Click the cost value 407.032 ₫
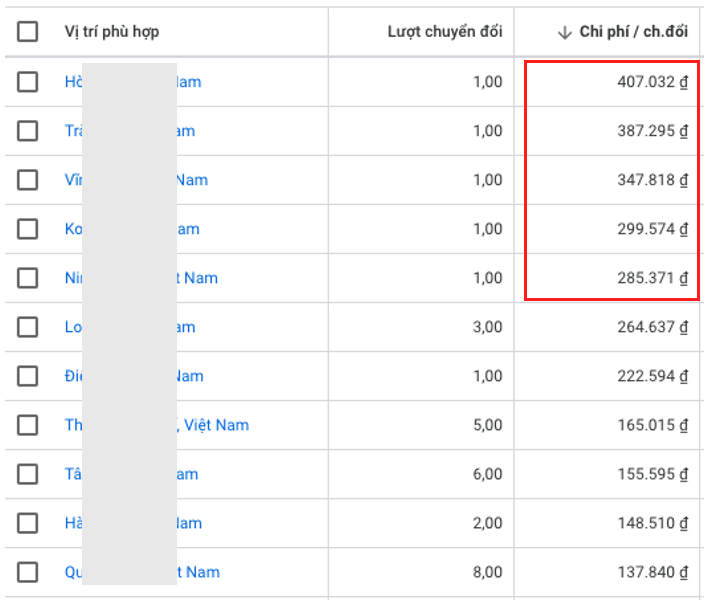705x601 pixels. point(652,82)
